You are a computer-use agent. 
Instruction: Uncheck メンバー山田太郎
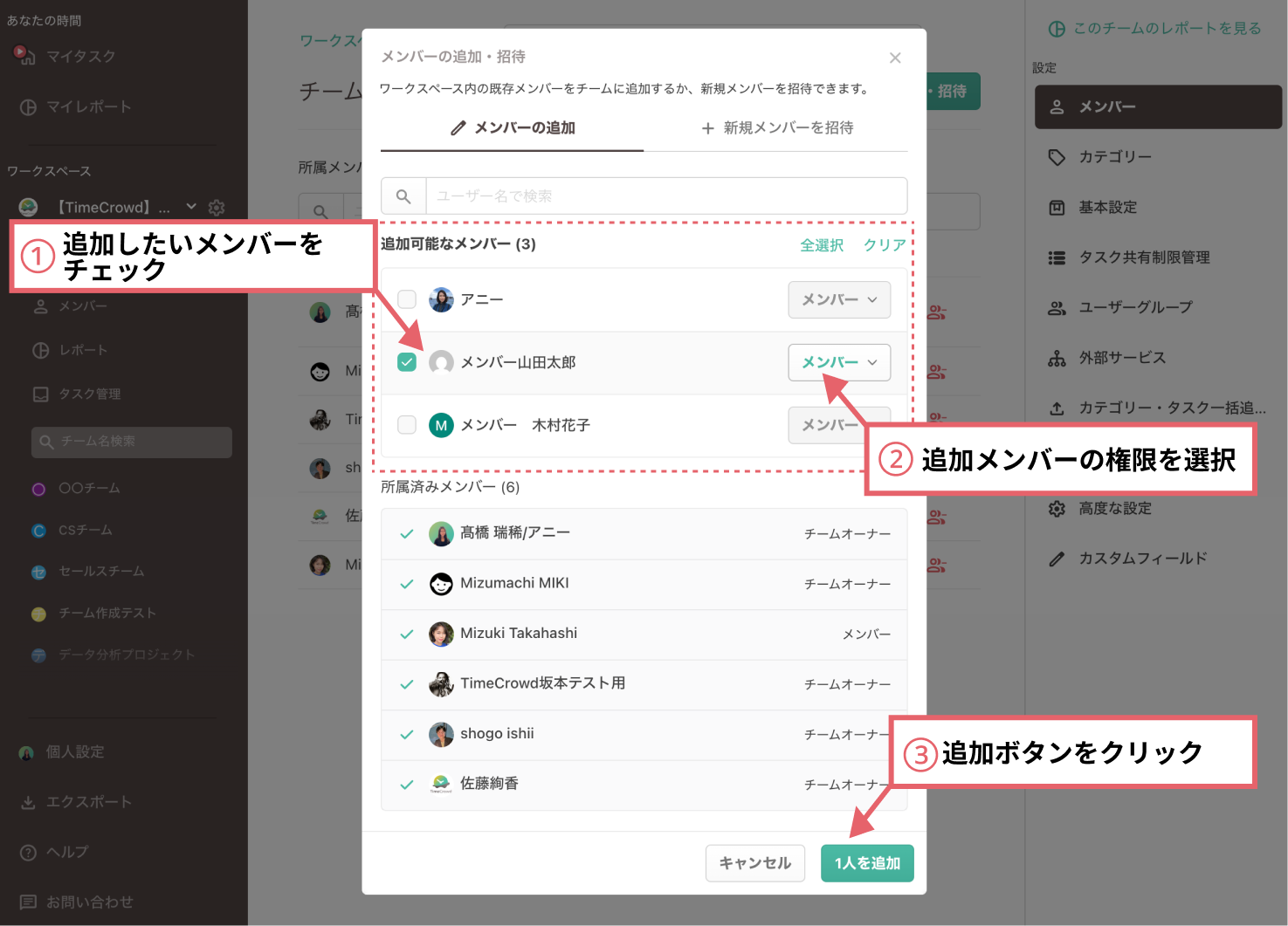tap(407, 361)
